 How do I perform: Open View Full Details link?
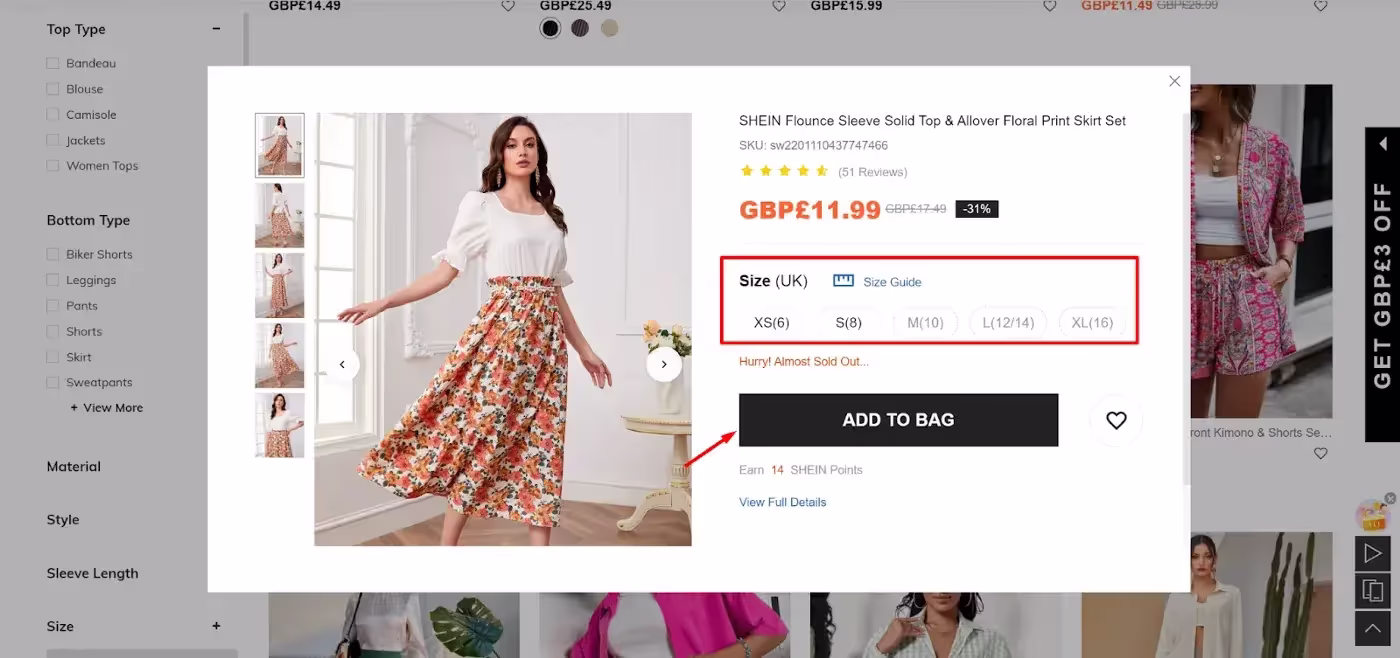(x=782, y=502)
